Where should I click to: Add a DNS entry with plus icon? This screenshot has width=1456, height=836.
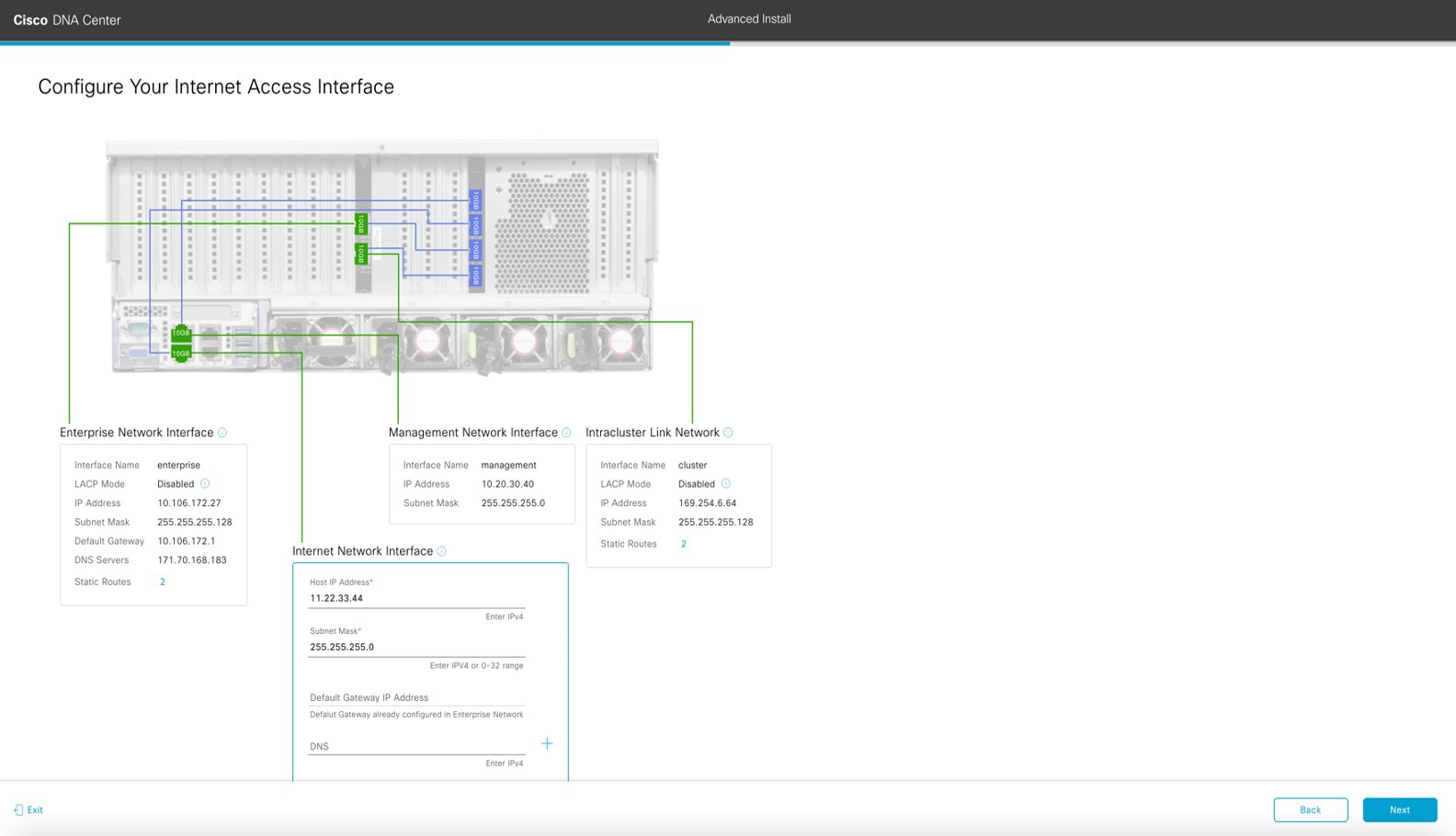click(547, 743)
